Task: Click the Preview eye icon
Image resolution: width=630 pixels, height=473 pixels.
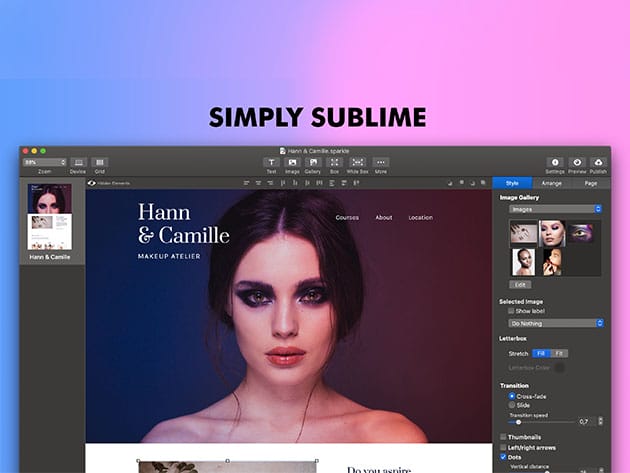Action: (577, 162)
